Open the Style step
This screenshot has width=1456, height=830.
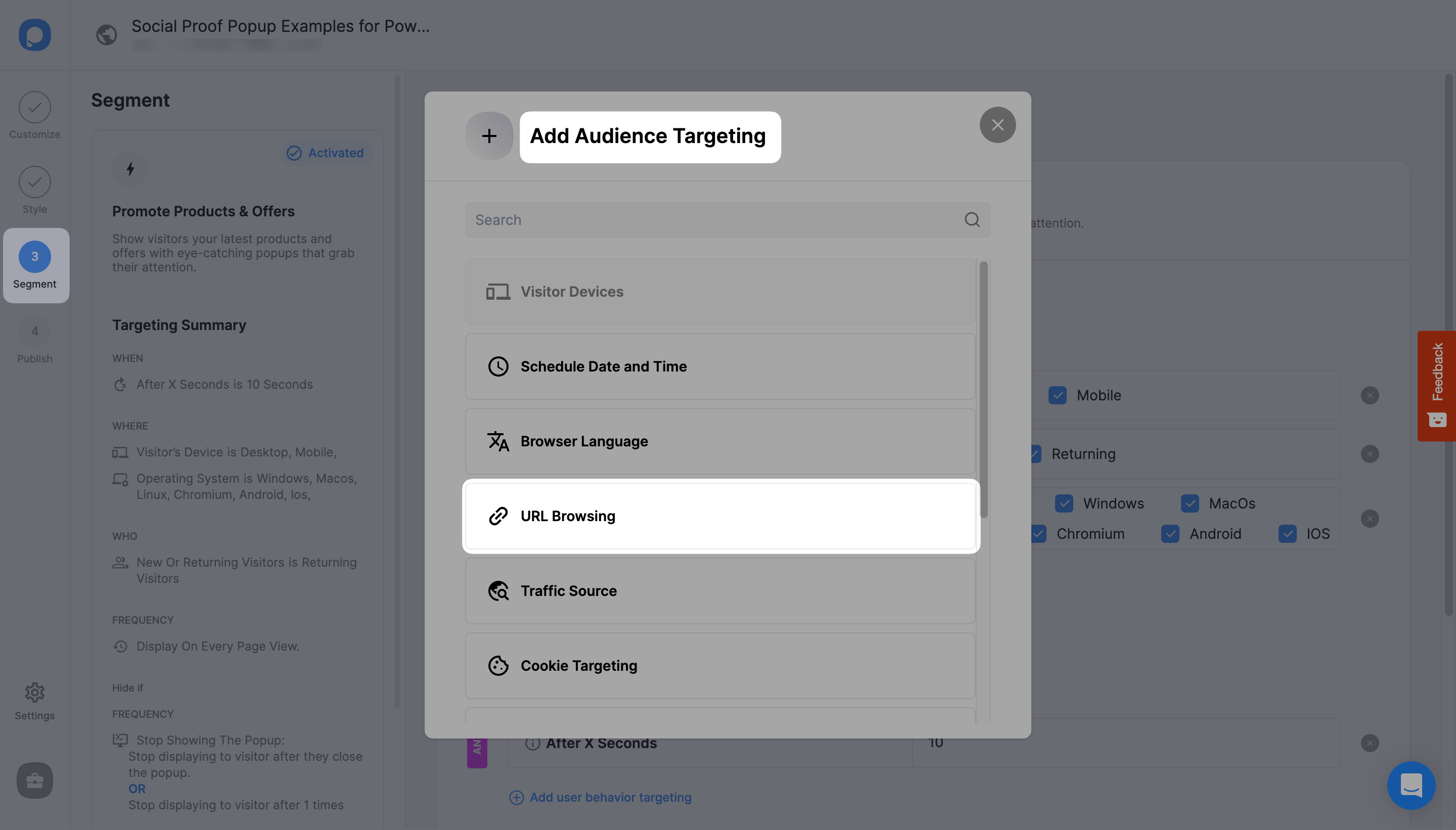tap(35, 190)
